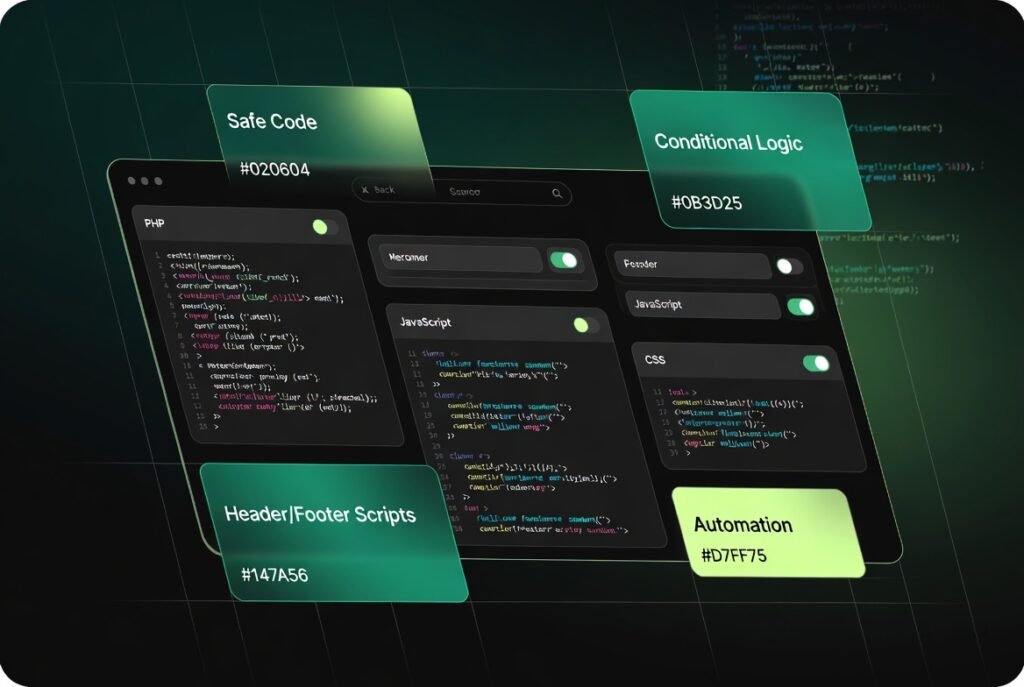The height and width of the screenshot is (687, 1024).
Task: Select the #D7FF75 color code
Action: click(733, 556)
